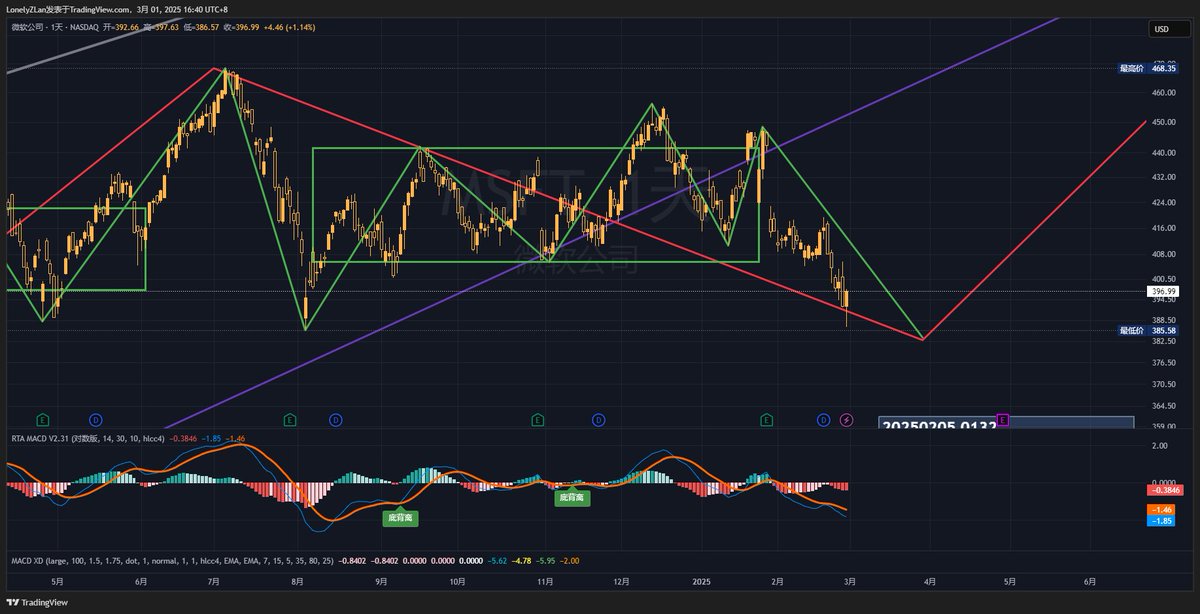Click the current price label 396.99 on axis

click(1164, 291)
